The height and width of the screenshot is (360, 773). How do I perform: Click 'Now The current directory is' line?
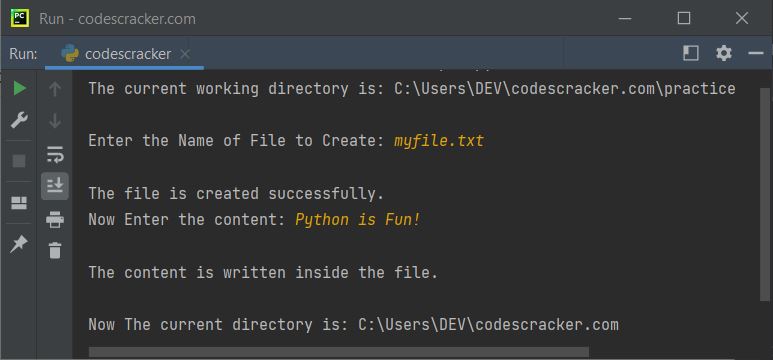(353, 324)
